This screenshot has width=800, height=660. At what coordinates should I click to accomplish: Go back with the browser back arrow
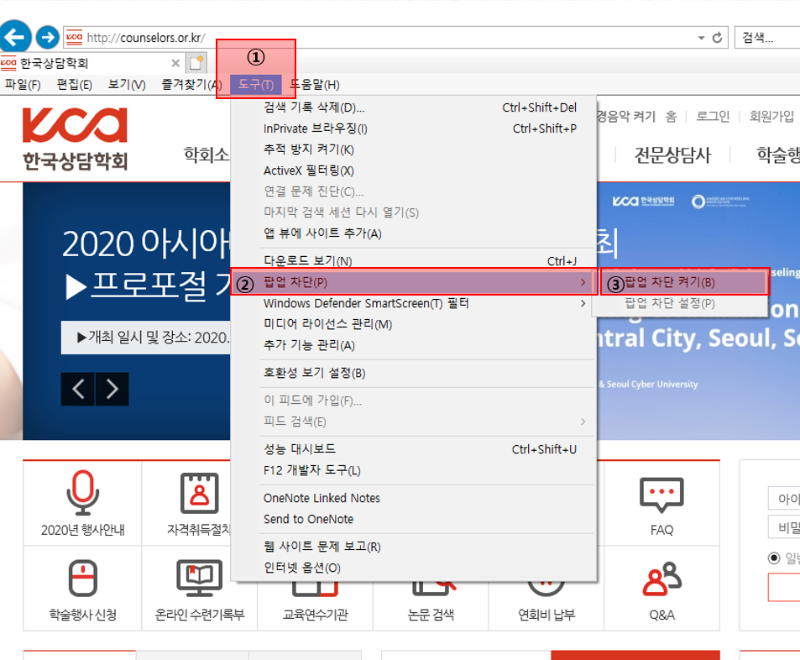[14, 37]
